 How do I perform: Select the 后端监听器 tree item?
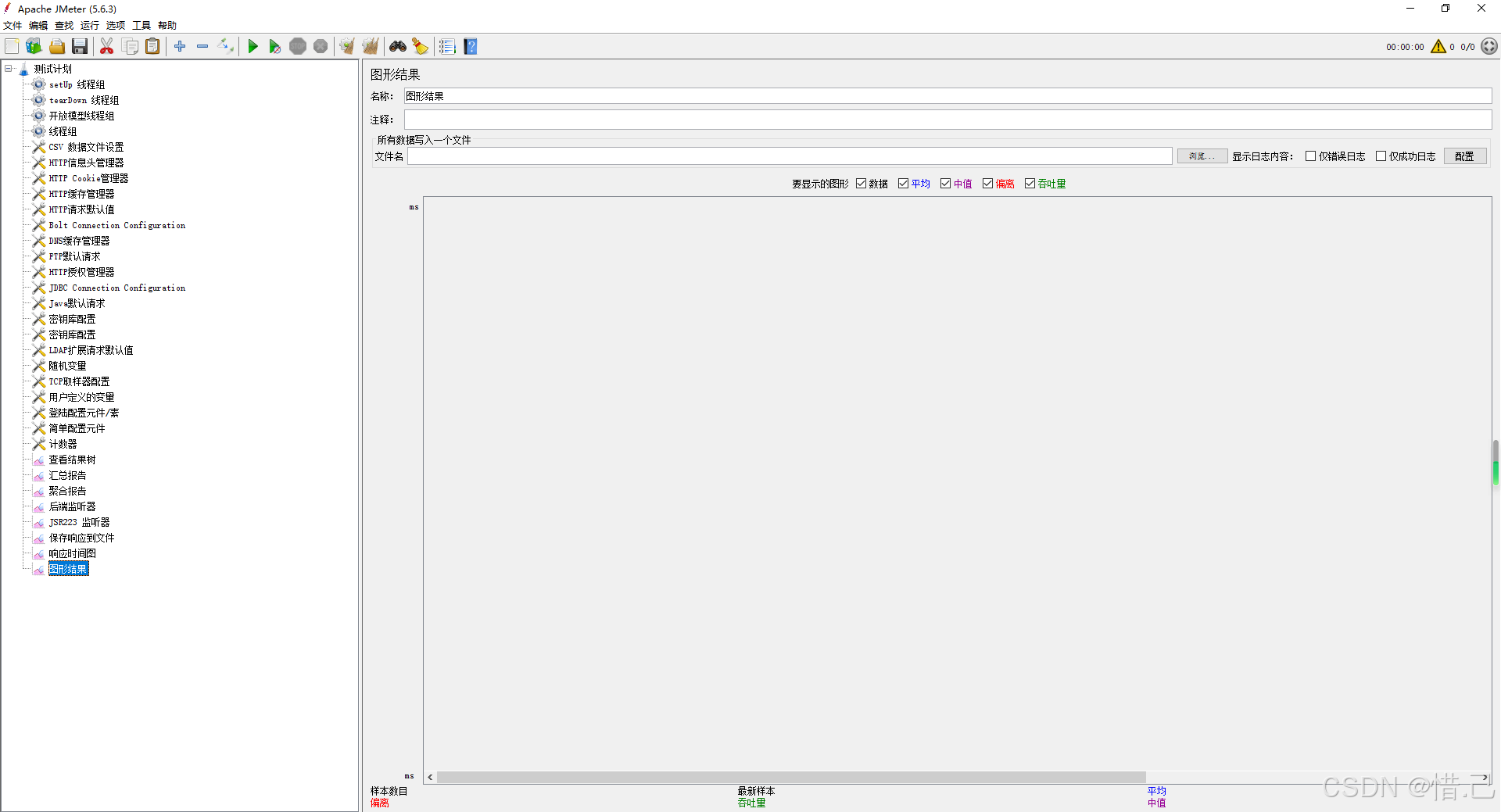pos(72,506)
